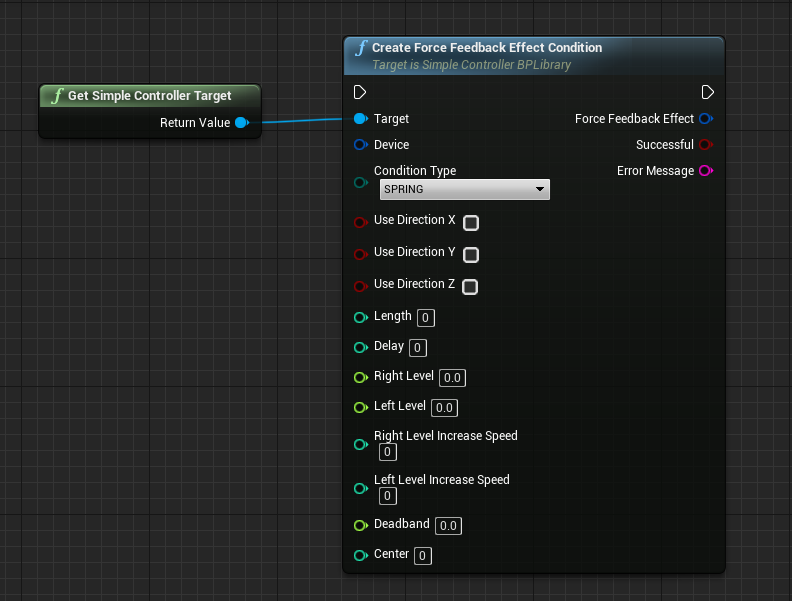This screenshot has width=792, height=601.
Task: Click the Force Feedback Effect output pin
Action: tap(706, 119)
